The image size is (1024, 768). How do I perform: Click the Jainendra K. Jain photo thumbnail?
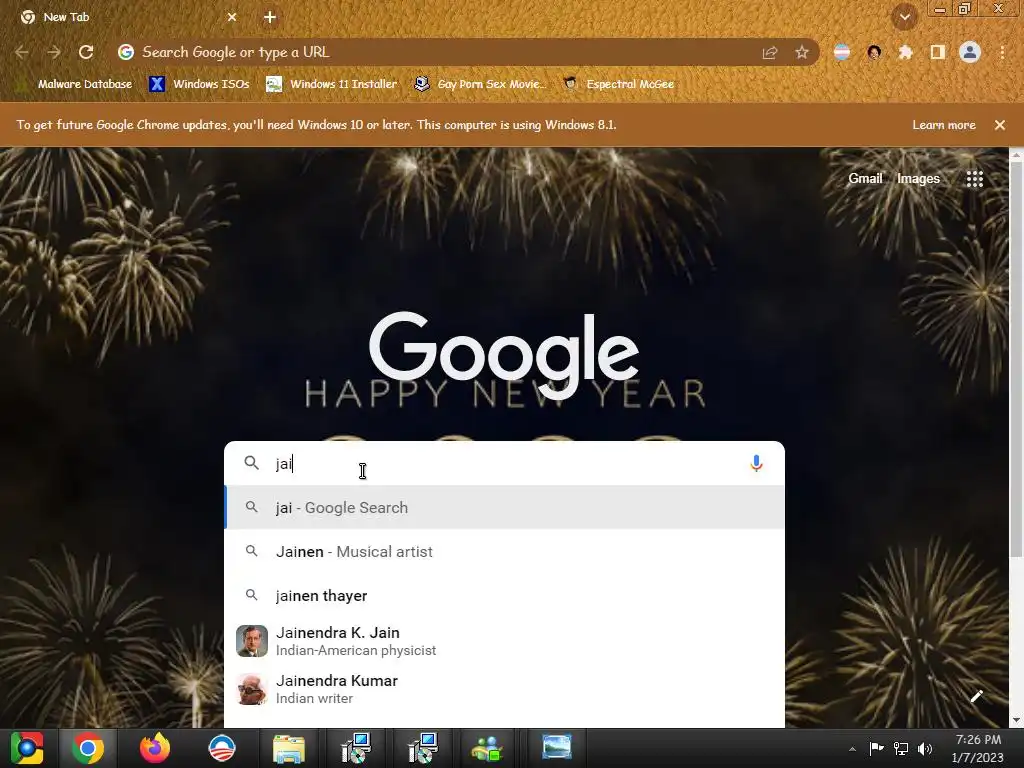(x=251, y=641)
